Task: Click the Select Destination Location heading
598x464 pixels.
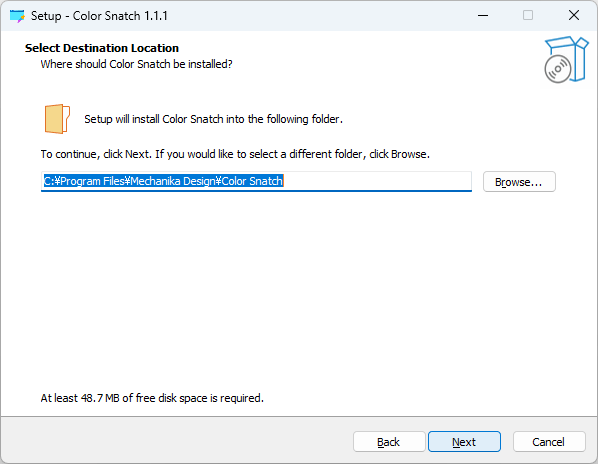Action: click(102, 48)
